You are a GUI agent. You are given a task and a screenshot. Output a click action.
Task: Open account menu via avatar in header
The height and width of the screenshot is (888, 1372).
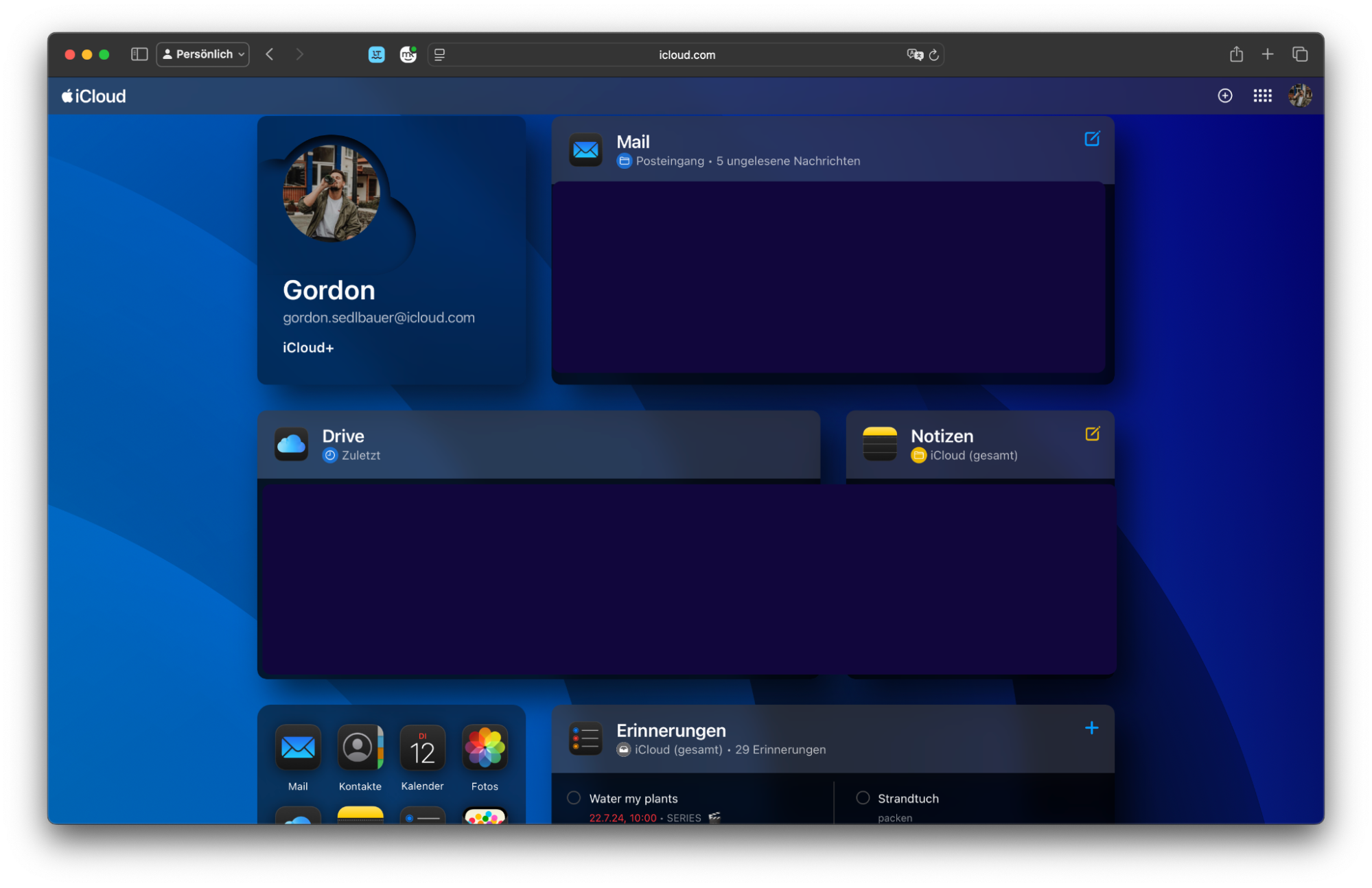click(x=1299, y=96)
